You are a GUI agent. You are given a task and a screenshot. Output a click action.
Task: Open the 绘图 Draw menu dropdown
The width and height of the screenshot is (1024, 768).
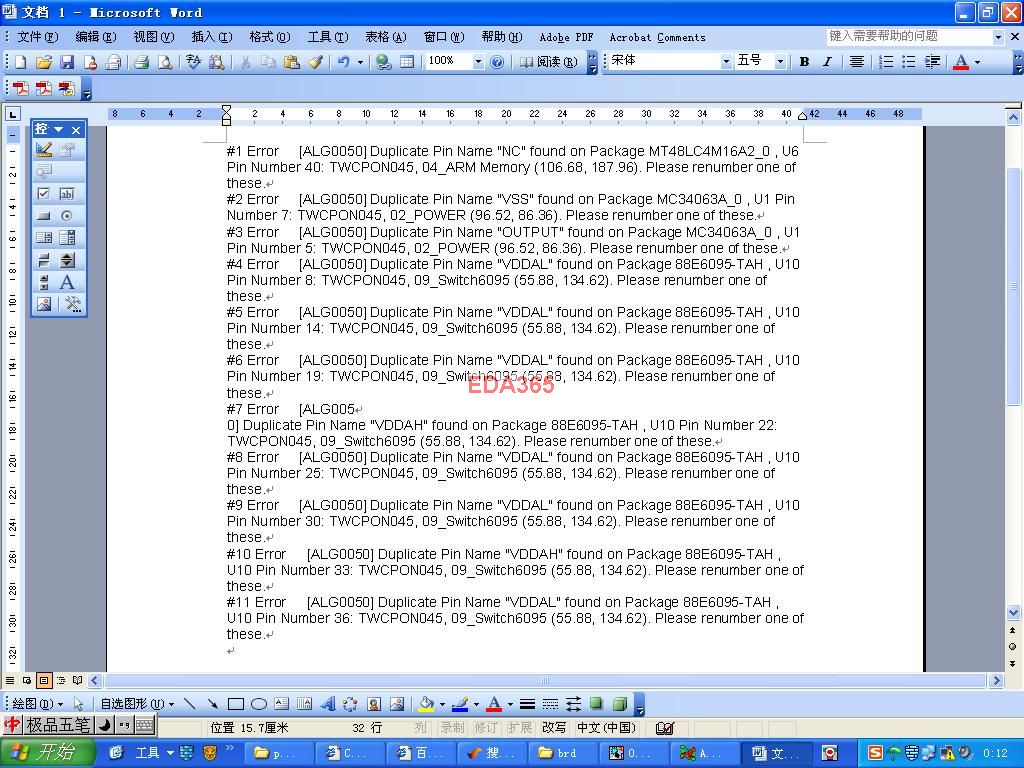[x=38, y=704]
